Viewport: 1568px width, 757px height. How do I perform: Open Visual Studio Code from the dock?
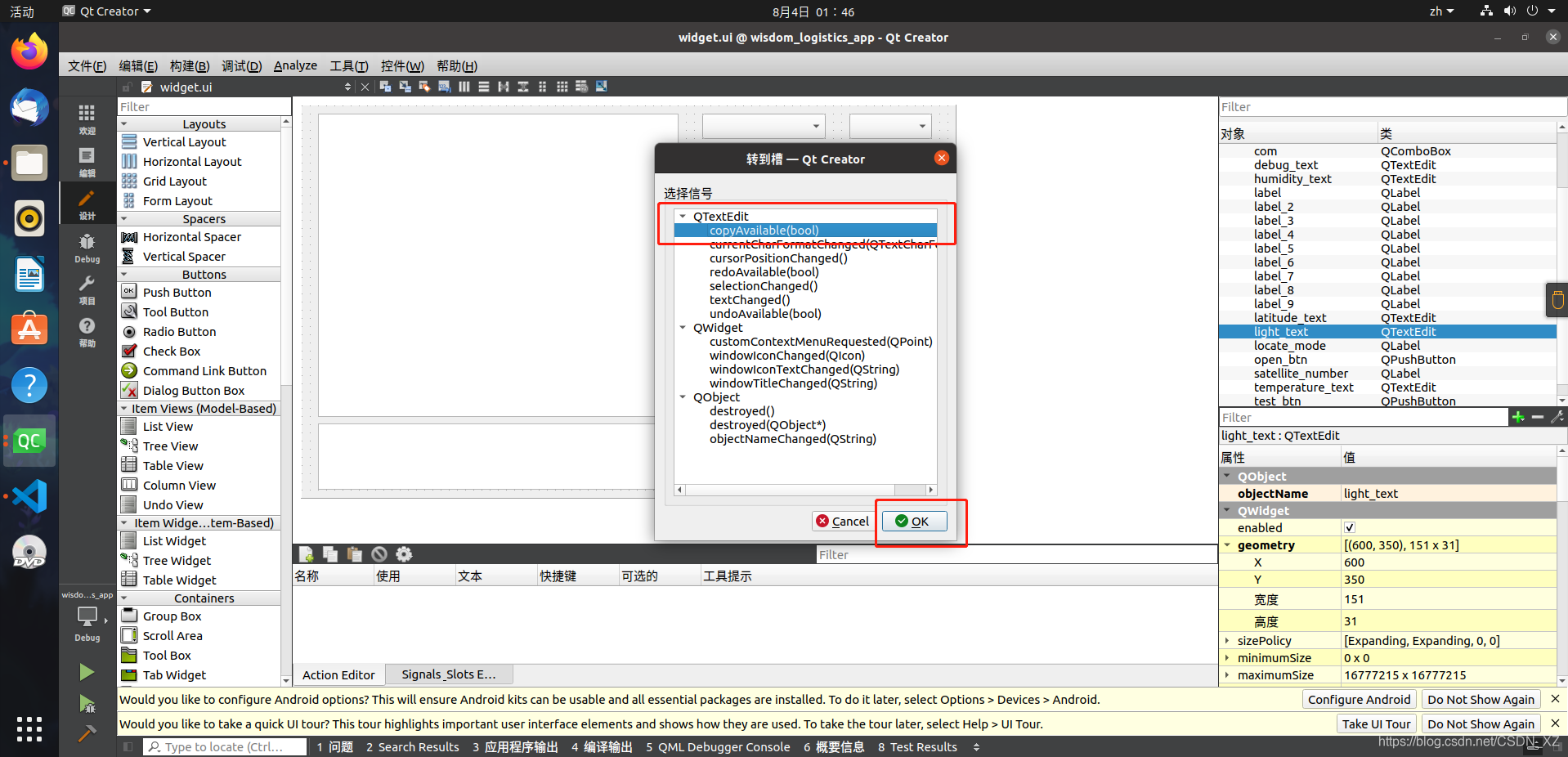coord(29,496)
